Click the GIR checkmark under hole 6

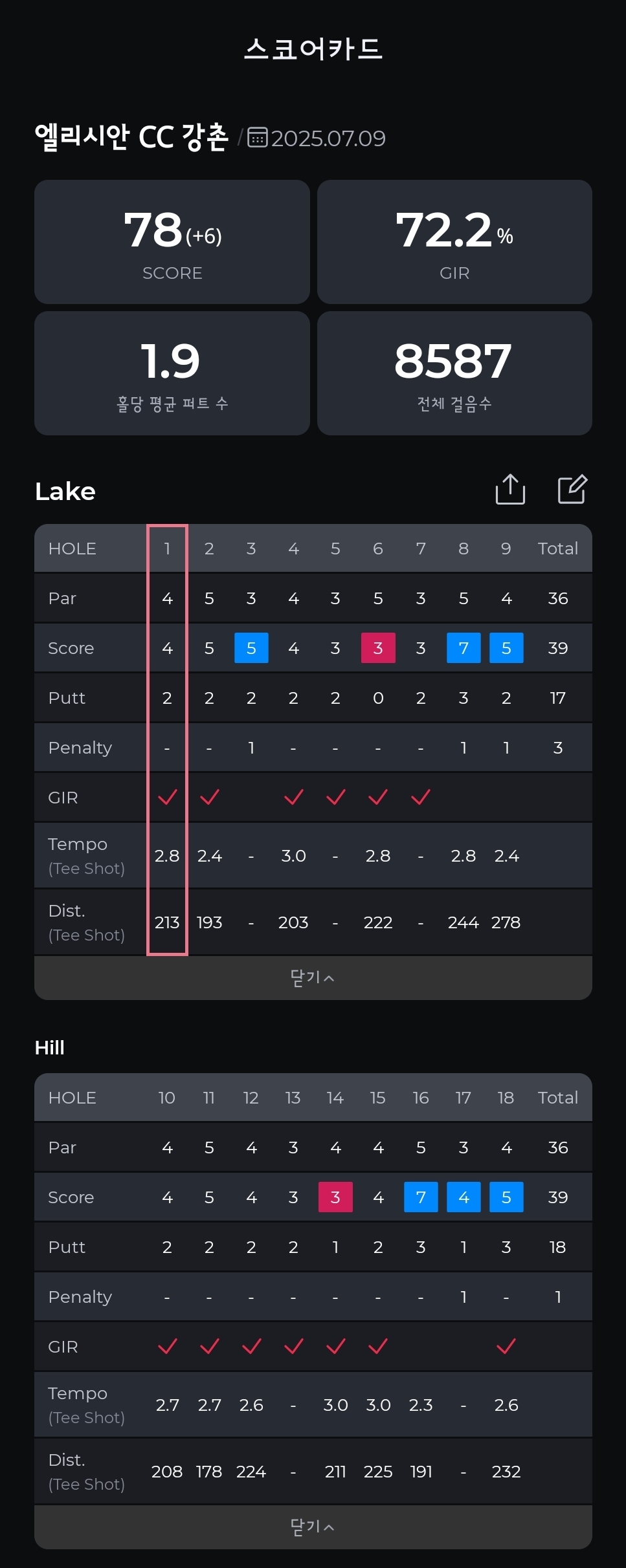coord(378,797)
